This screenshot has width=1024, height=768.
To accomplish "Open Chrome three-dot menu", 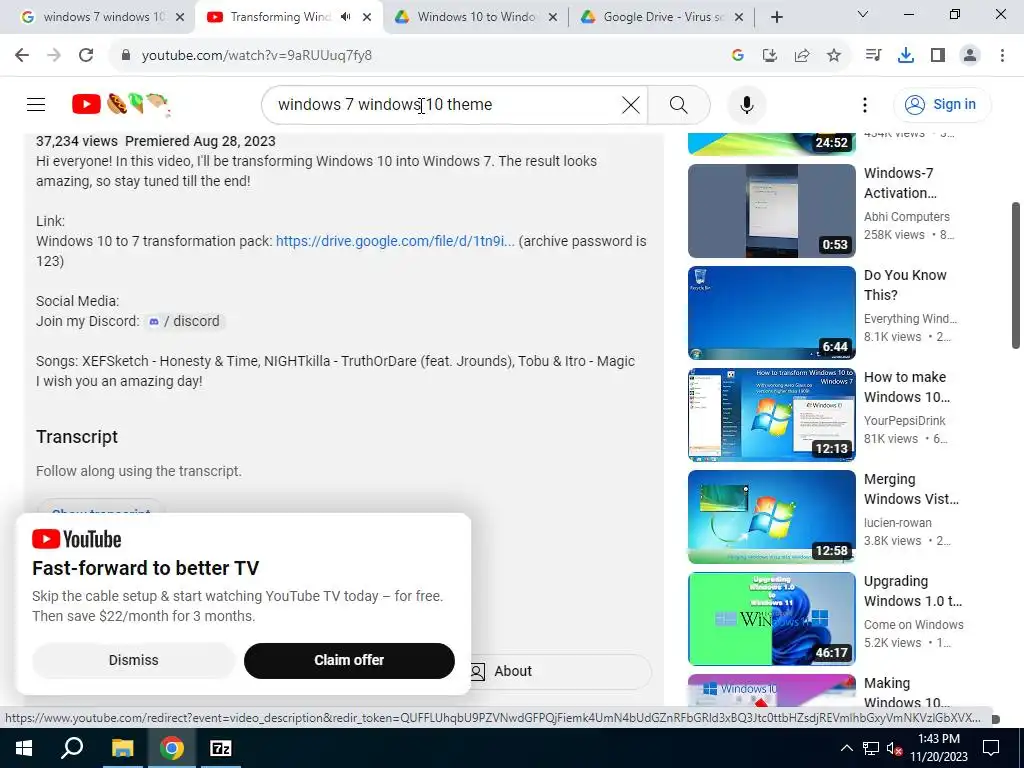I will point(1002,56).
